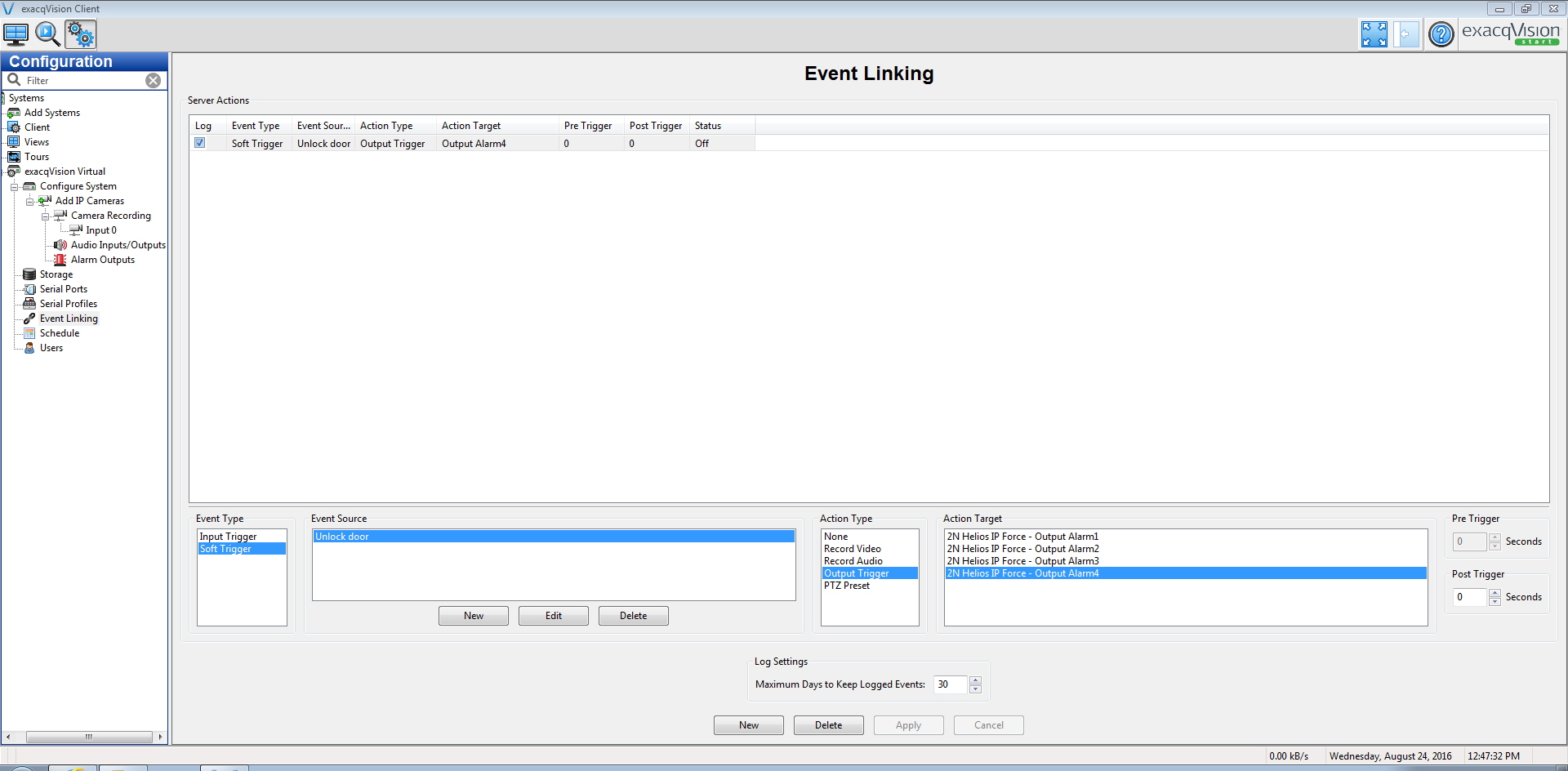1568x771 pixels.
Task: Collapse the Camera Recording tree node
Action: 45,216
